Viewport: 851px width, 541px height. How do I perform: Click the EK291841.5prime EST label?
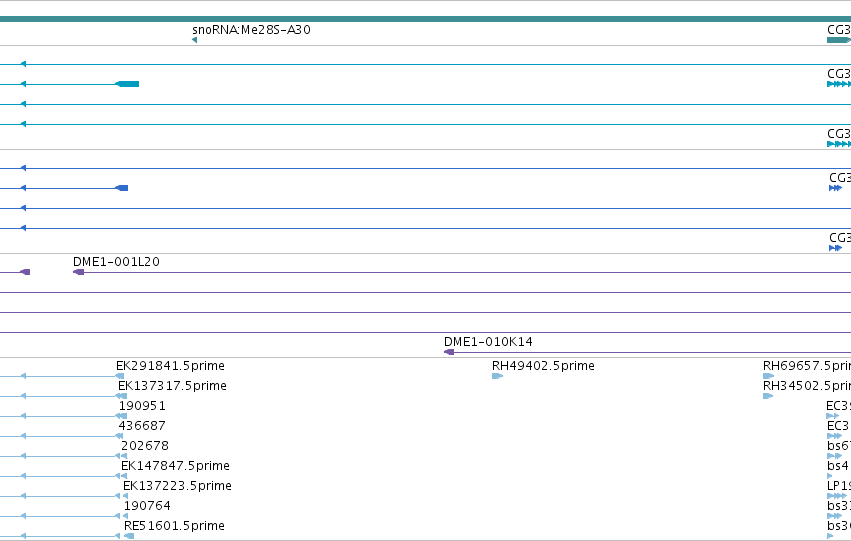tap(170, 366)
